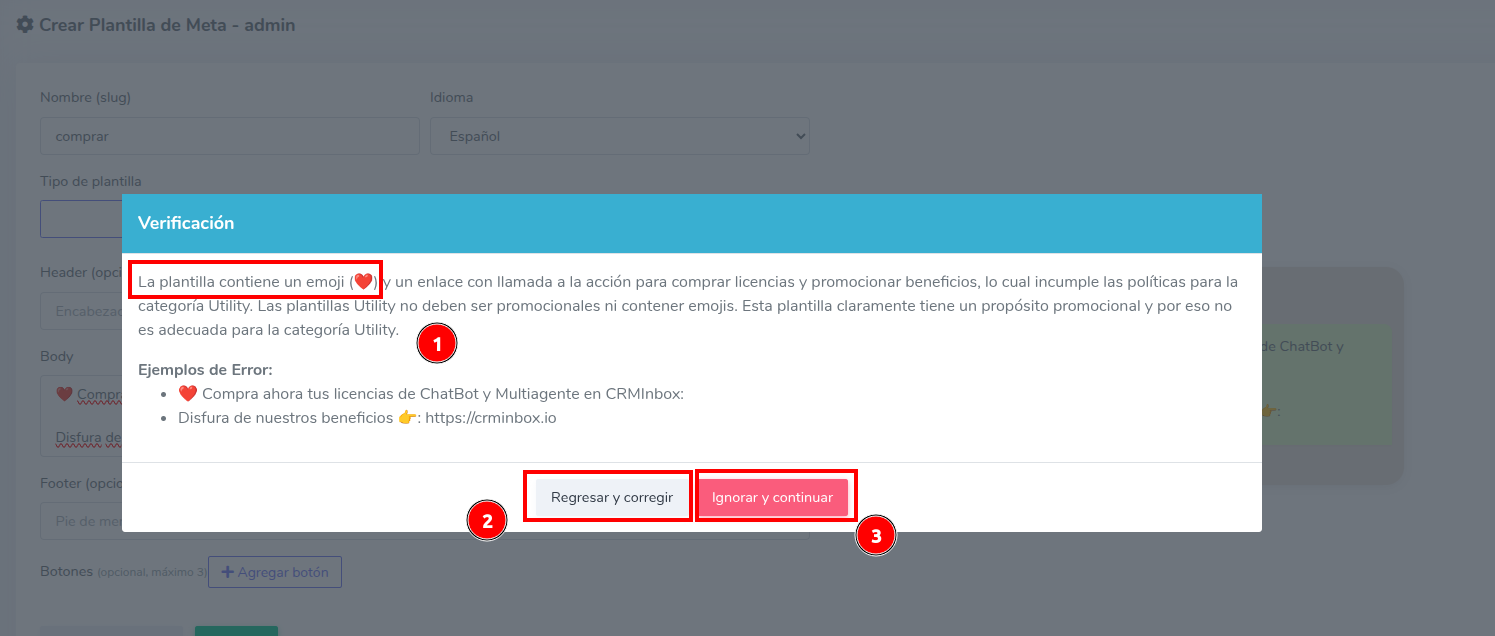Click the red heart emoji in warning text
Screen dimensions: 1495x636
363,282
